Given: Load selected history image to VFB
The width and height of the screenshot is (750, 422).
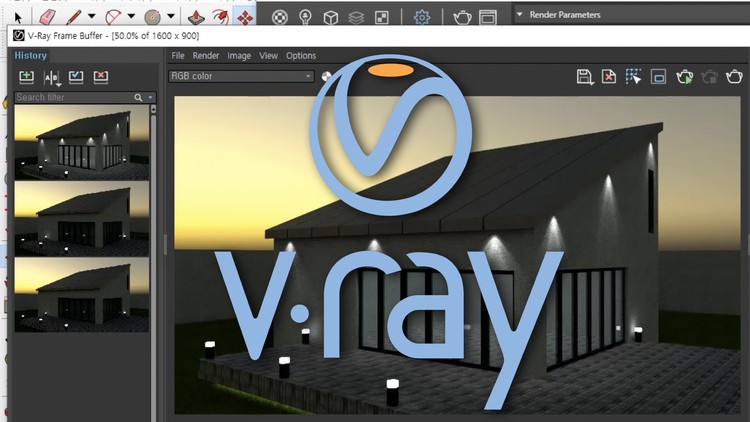Looking at the screenshot, I should coord(76,77).
